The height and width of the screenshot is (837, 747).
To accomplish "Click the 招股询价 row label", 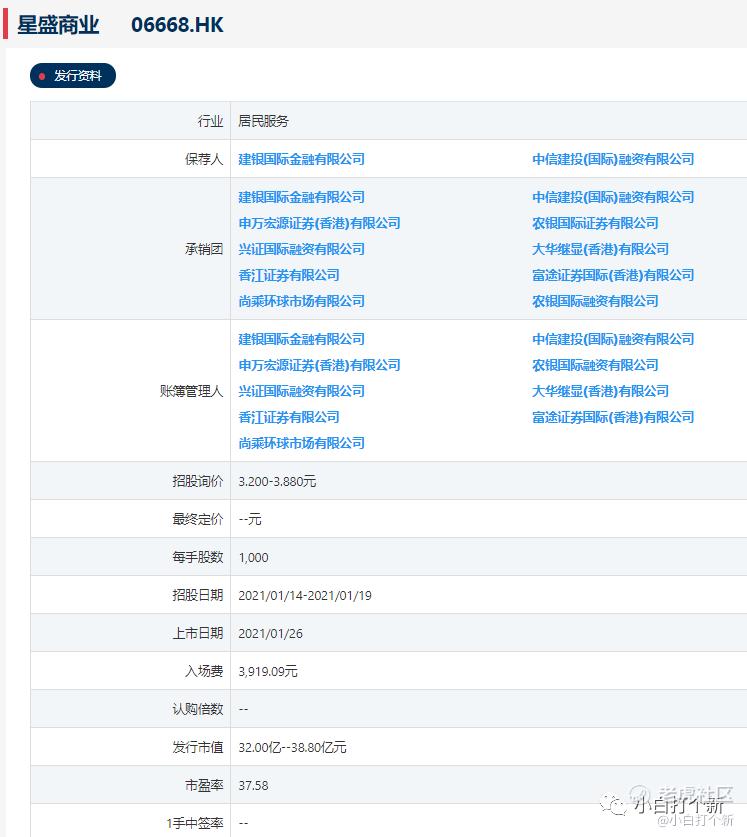I will (x=198, y=481).
